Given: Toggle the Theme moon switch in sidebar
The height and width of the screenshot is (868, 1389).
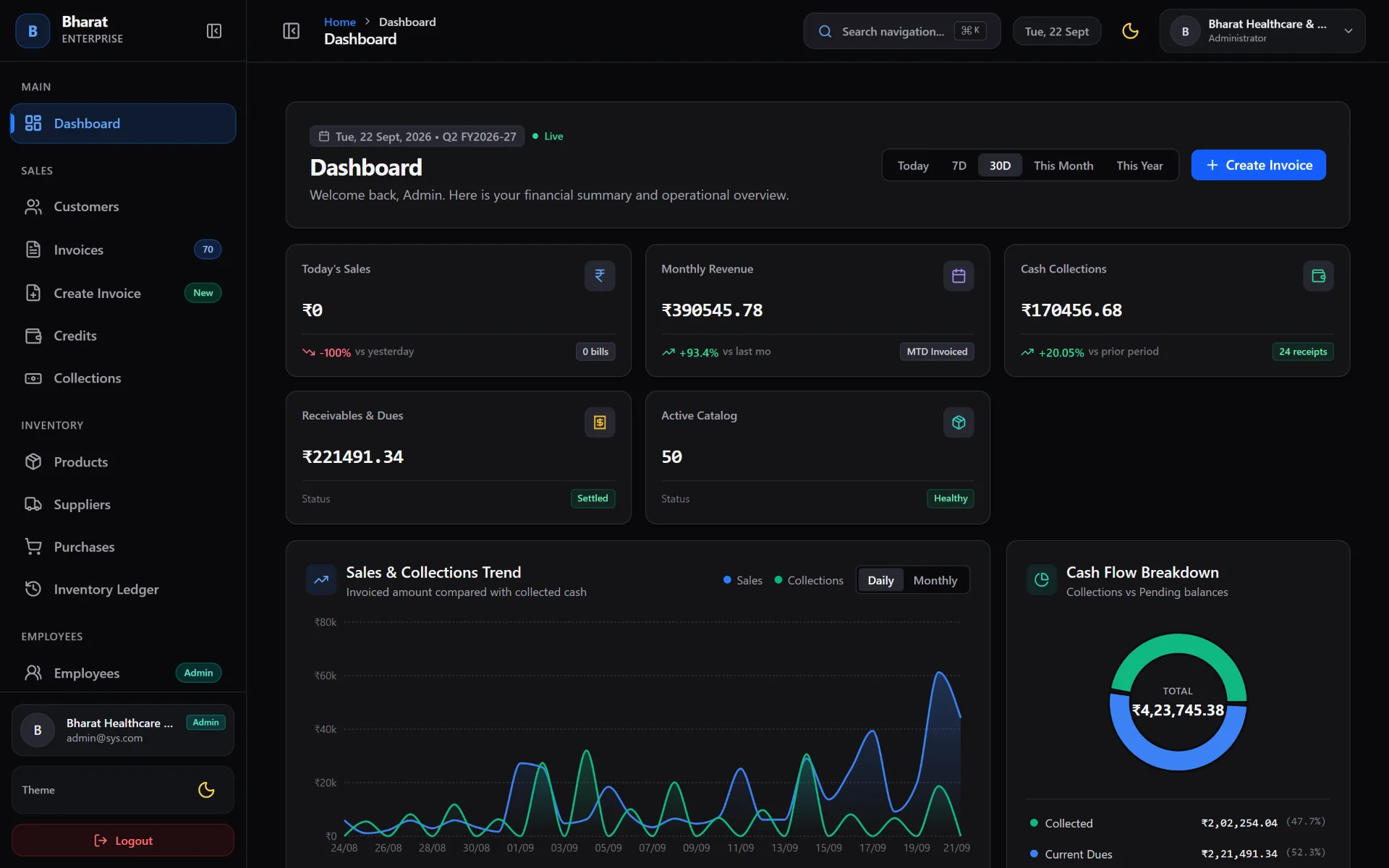Looking at the screenshot, I should tap(206, 790).
